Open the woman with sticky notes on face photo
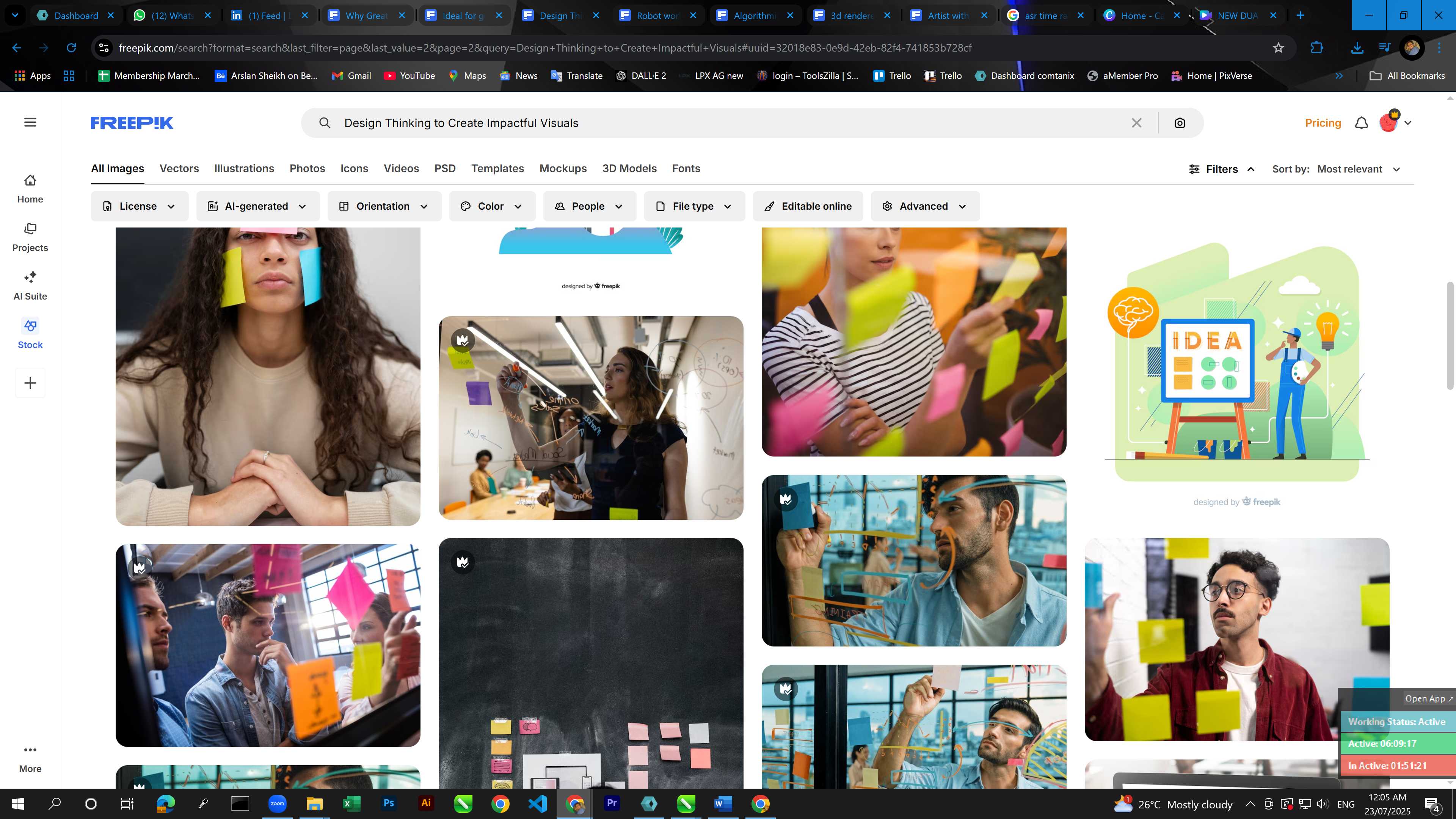 [x=268, y=377]
